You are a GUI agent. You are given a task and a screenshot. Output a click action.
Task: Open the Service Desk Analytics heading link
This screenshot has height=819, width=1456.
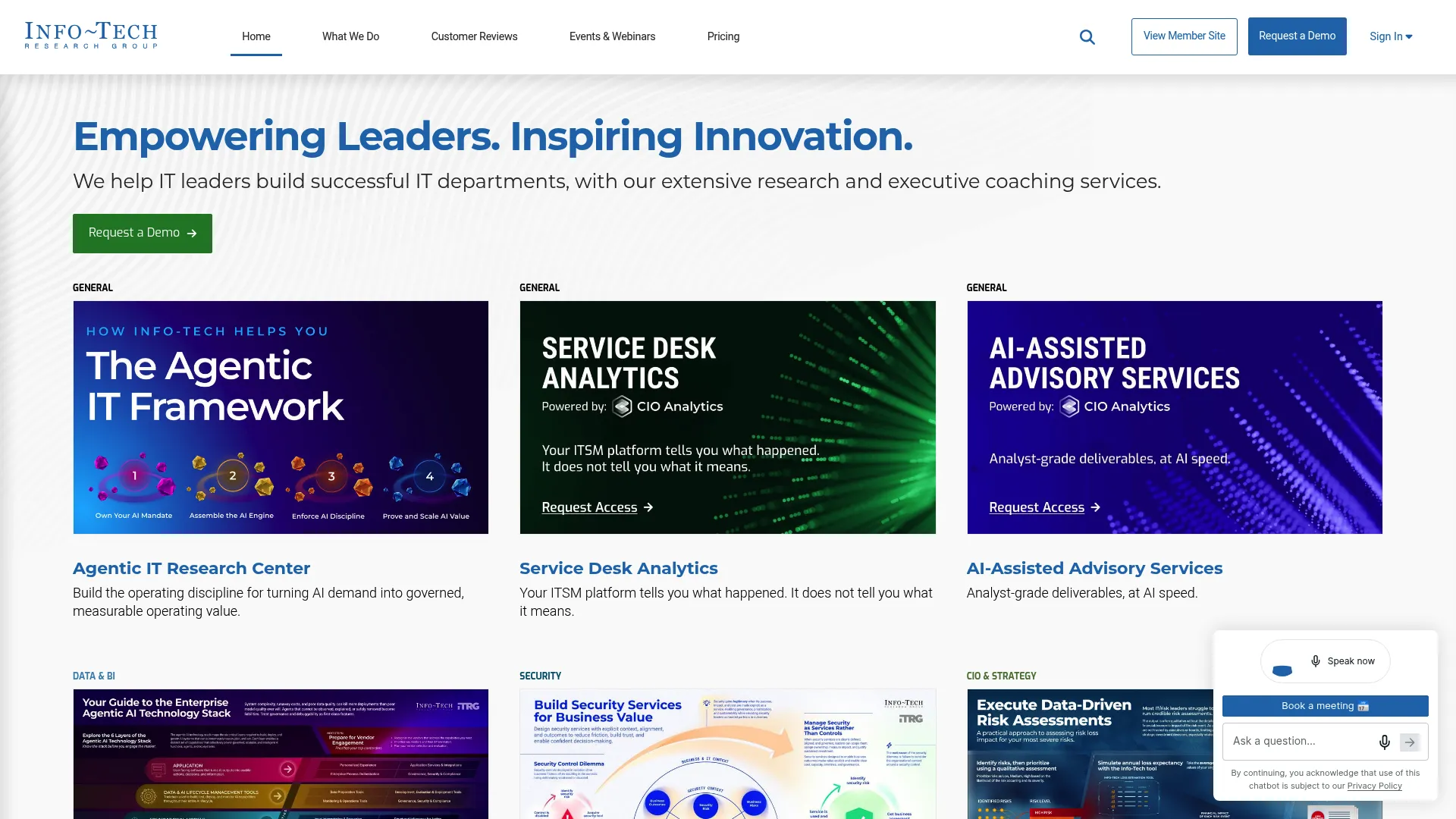tap(618, 568)
